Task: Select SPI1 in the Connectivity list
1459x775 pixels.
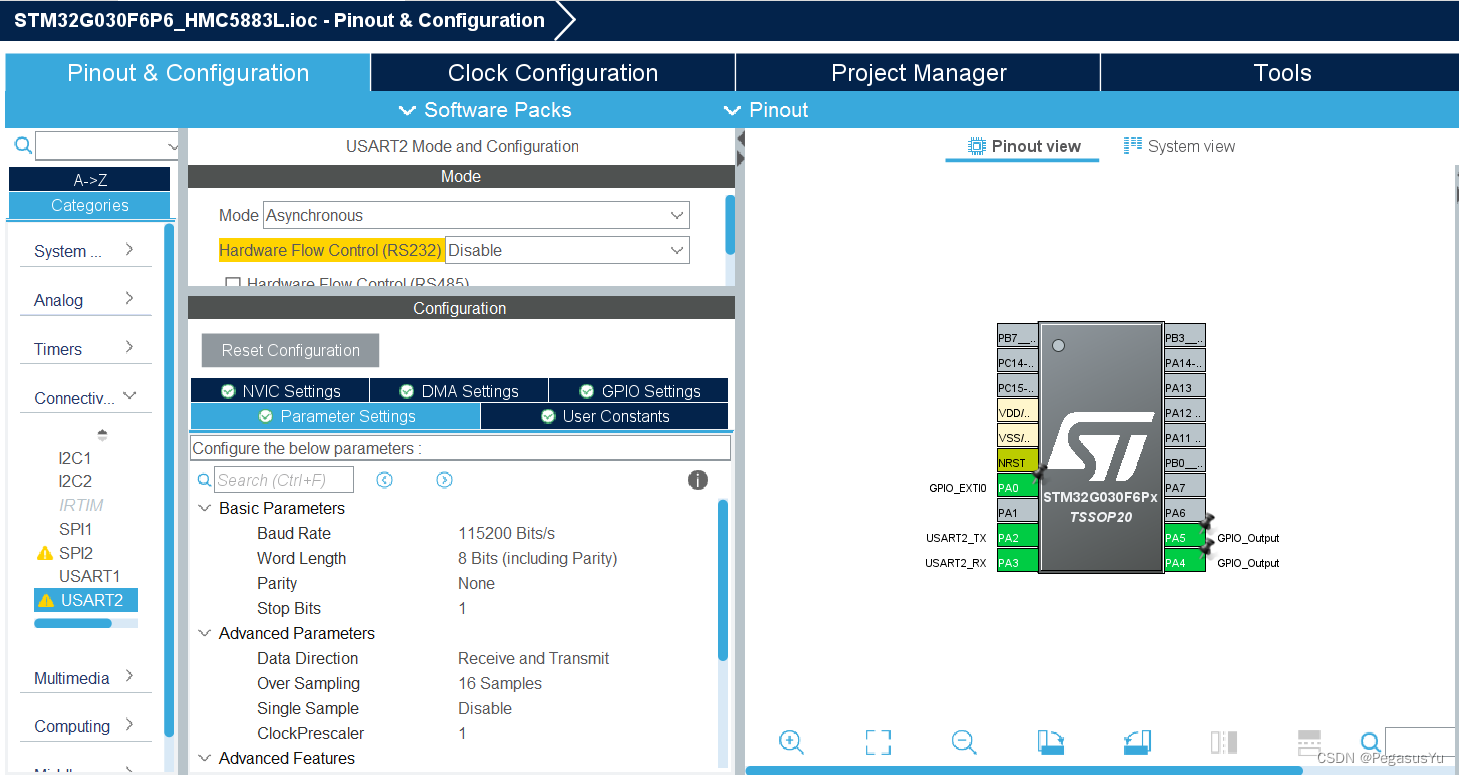Action: (75, 529)
